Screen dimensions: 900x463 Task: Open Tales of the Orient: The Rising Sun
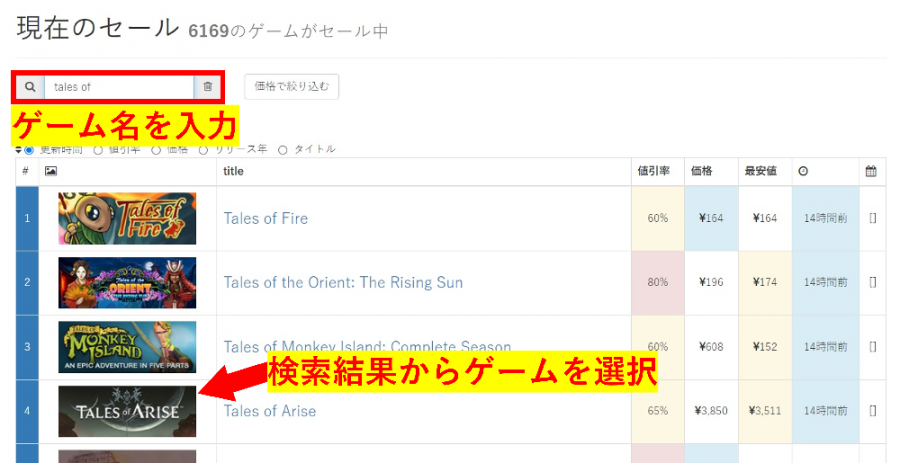point(343,282)
